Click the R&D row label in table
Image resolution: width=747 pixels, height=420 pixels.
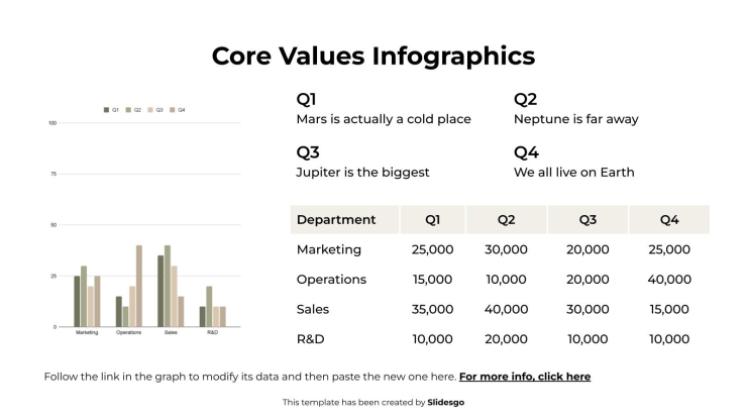(x=312, y=340)
